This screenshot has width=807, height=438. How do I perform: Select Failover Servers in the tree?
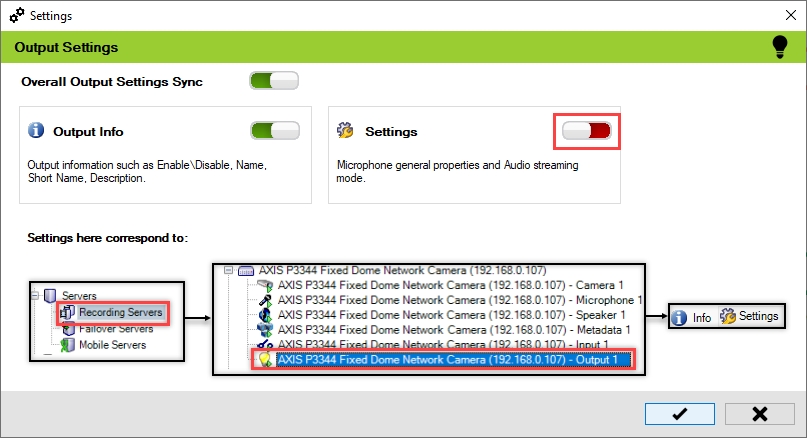116,329
